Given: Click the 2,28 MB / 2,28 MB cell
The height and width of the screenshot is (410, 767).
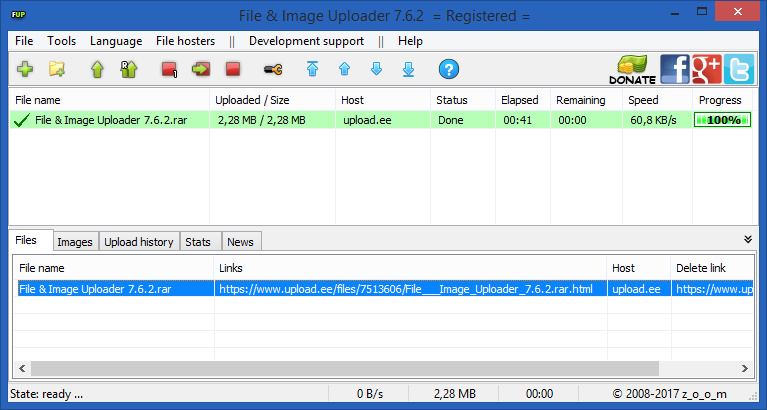Looking at the screenshot, I should tap(272, 120).
